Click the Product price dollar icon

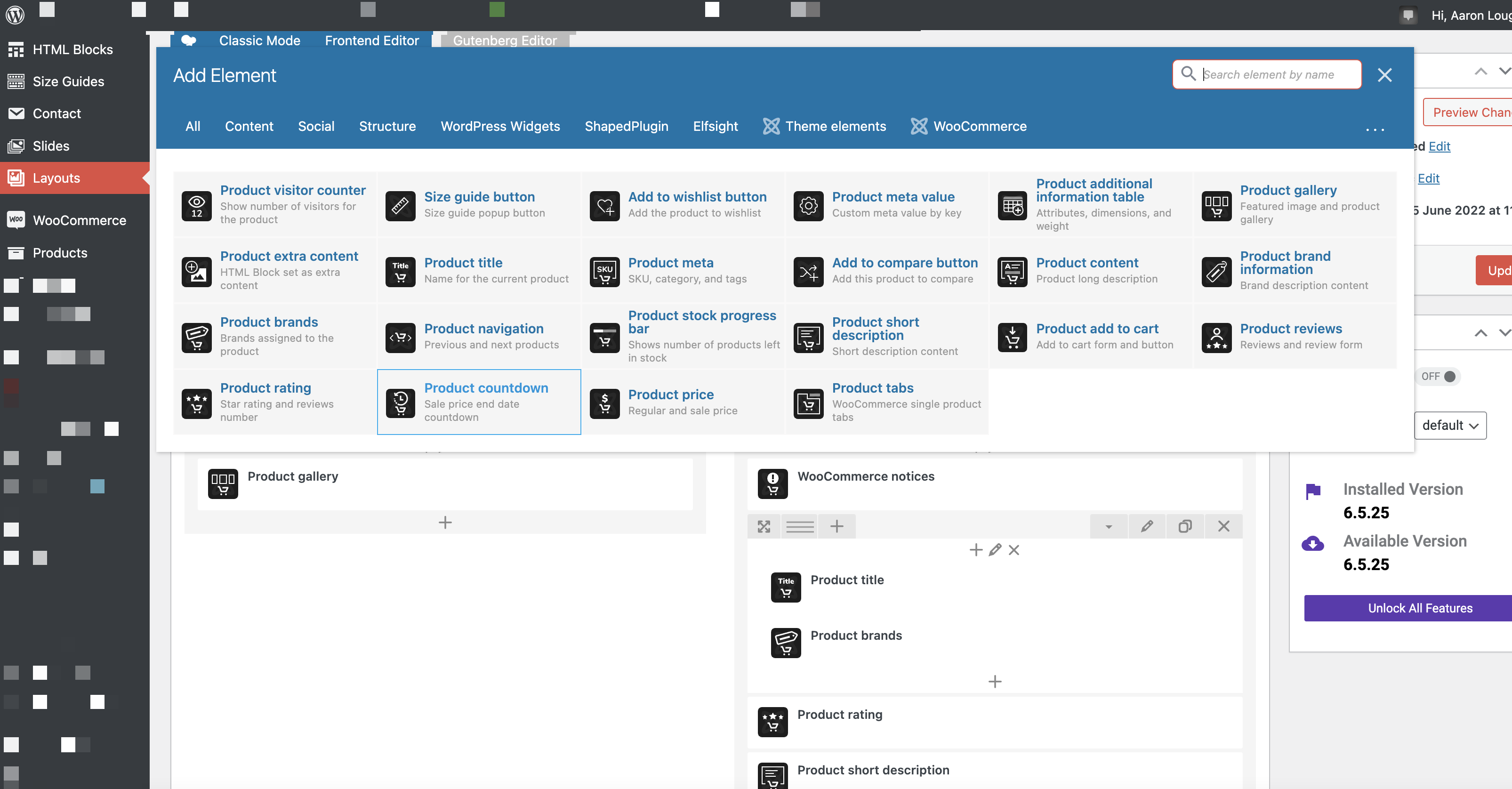point(604,403)
